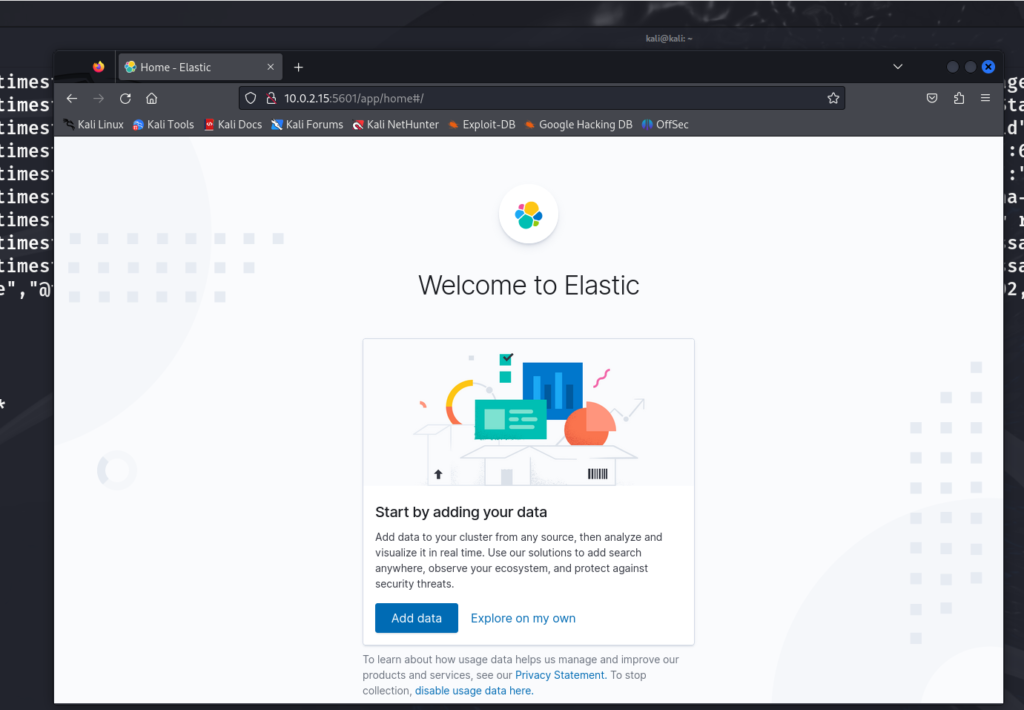Viewport: 1024px width, 710px height.
Task: Close the Firefox window
Action: point(988,67)
